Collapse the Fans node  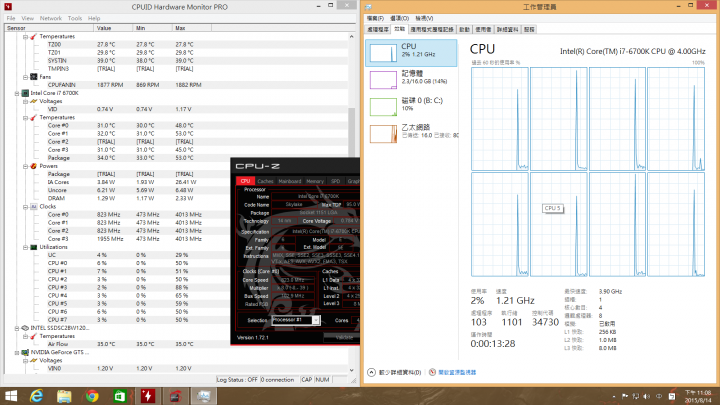(25, 77)
